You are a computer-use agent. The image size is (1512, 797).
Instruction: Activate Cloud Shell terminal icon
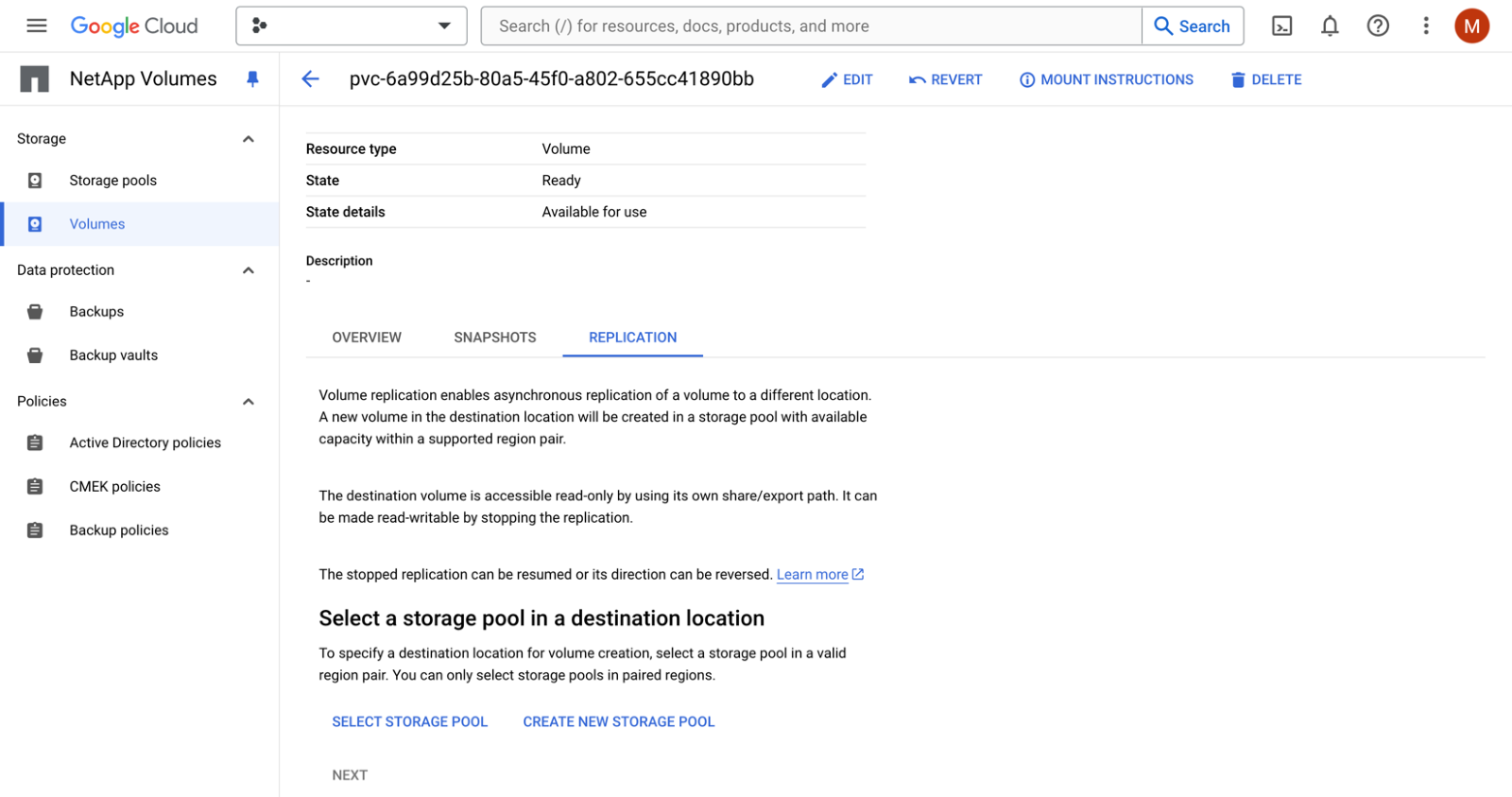1281,26
